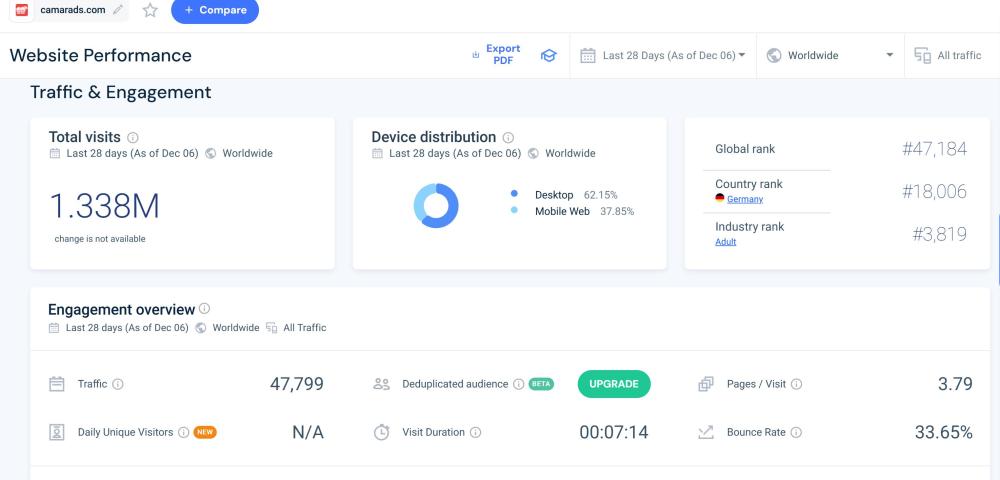
Task: Click the Compare button
Action: point(215,11)
